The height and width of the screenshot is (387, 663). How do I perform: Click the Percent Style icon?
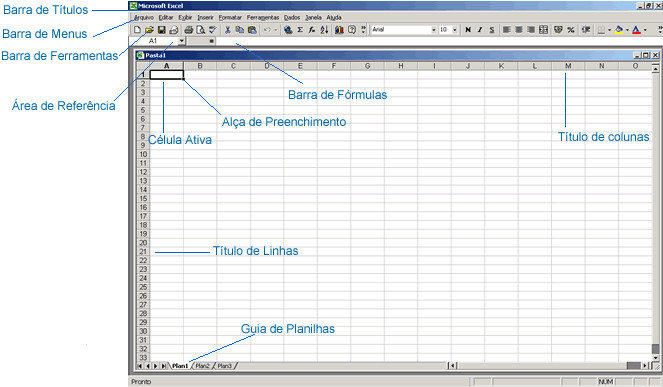(x=571, y=30)
